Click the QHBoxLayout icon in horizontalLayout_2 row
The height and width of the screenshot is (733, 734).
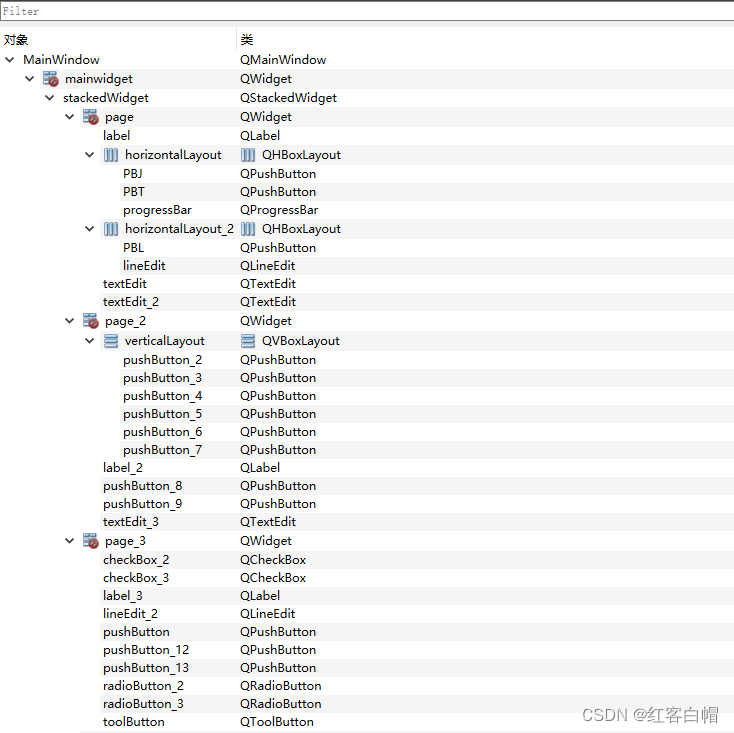(248, 229)
